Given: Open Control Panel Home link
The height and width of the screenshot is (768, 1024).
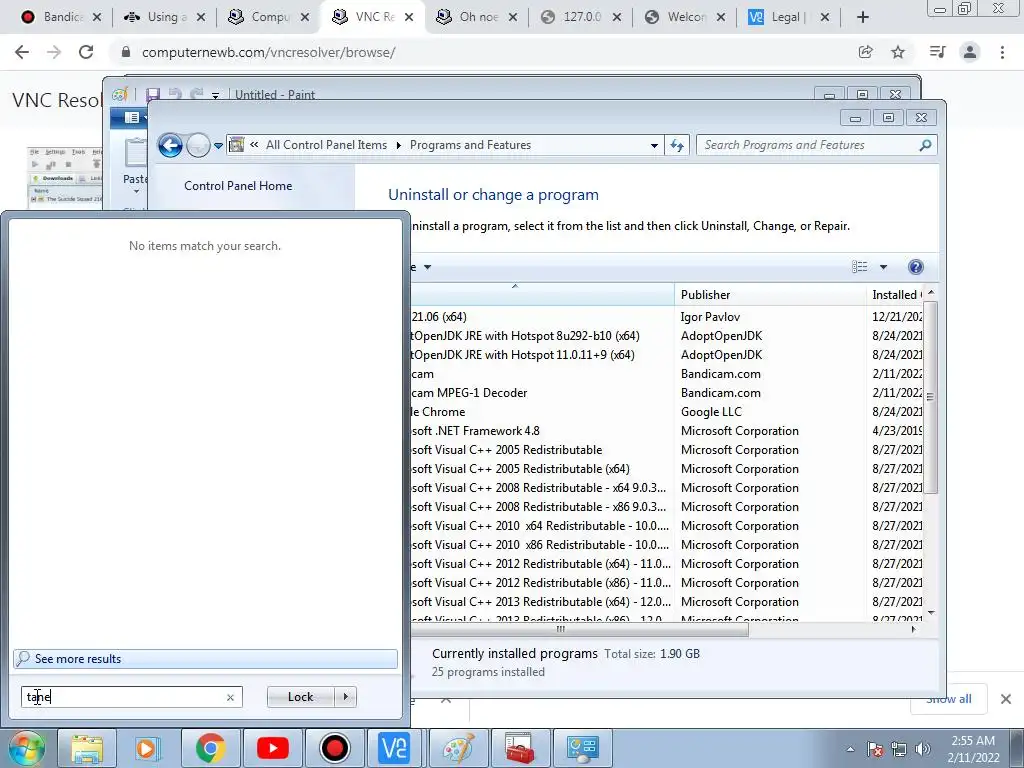Looking at the screenshot, I should [238, 185].
